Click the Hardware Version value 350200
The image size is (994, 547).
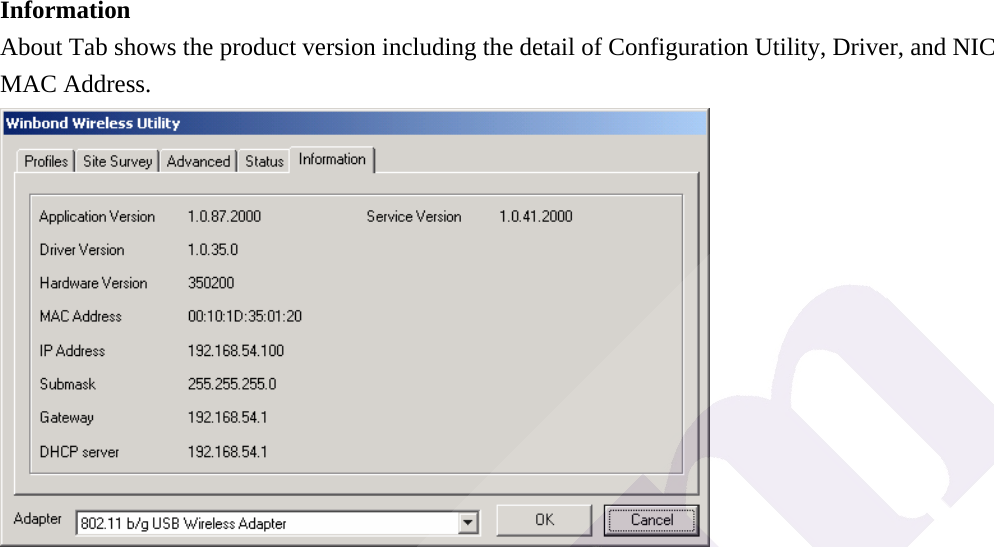pyautogui.click(x=211, y=283)
